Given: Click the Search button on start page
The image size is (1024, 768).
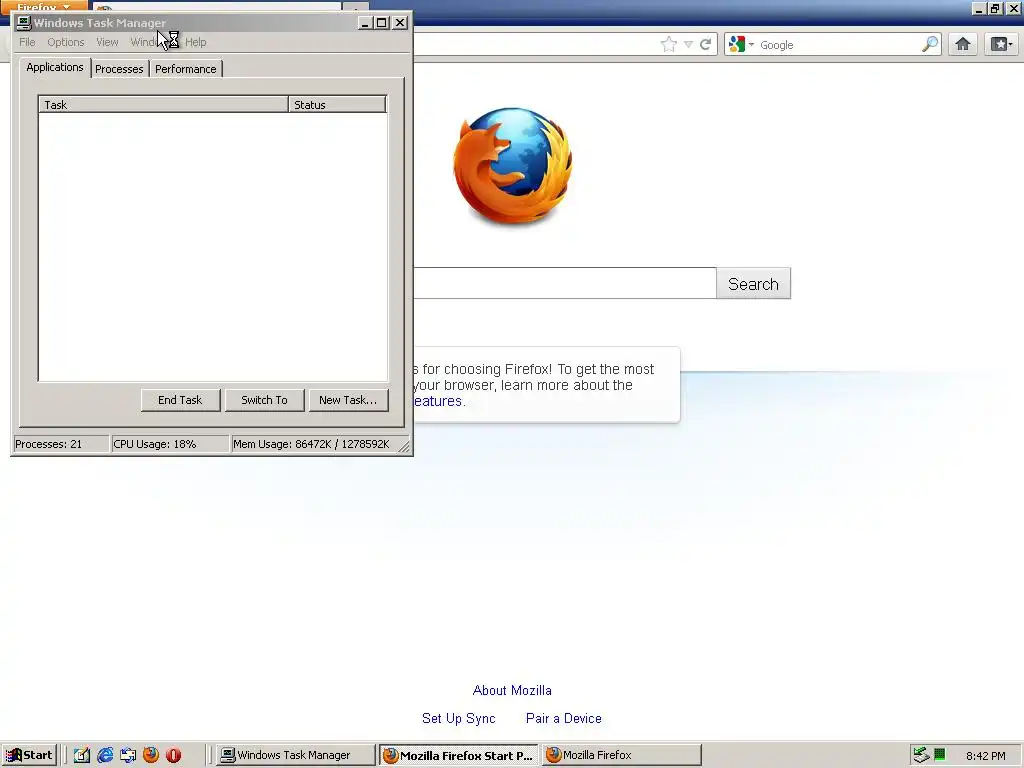Looking at the screenshot, I should [x=754, y=283].
